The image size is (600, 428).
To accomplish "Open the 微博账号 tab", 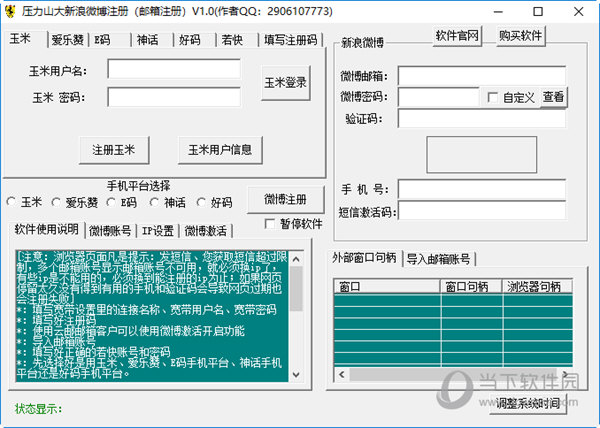I will click(110, 231).
